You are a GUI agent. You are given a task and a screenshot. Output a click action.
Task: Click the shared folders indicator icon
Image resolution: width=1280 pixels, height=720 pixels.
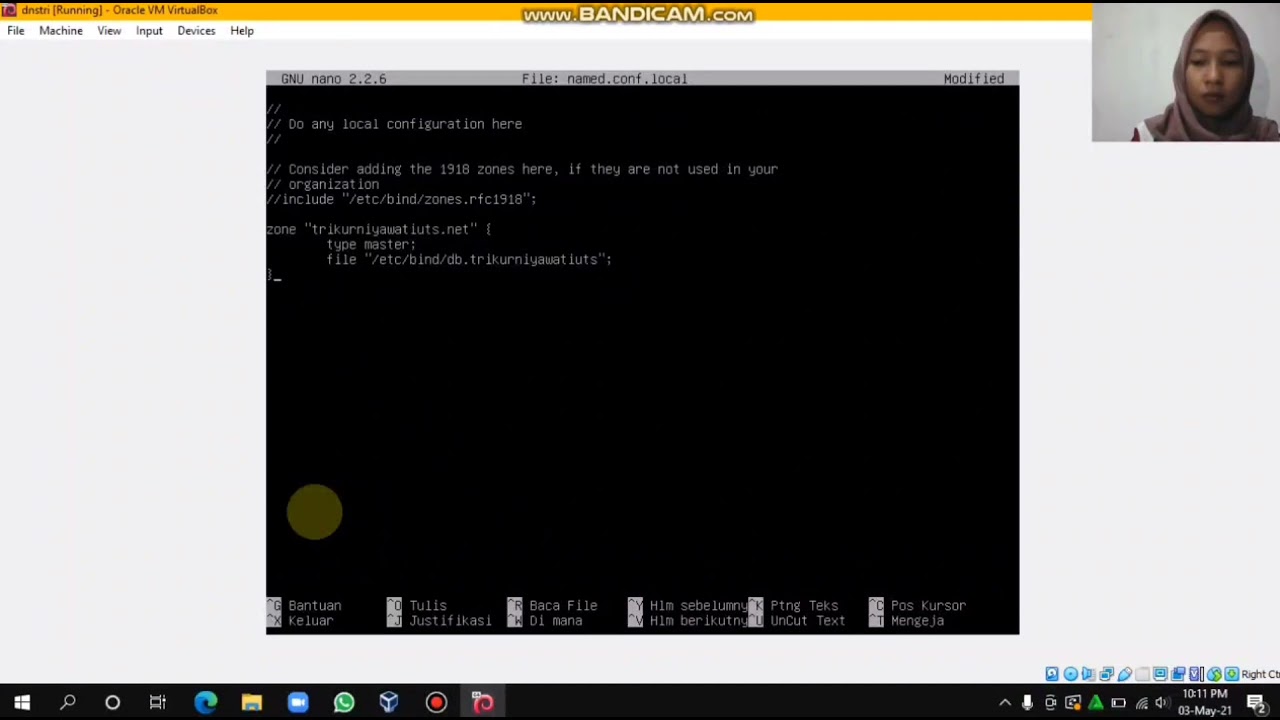tap(1142, 674)
